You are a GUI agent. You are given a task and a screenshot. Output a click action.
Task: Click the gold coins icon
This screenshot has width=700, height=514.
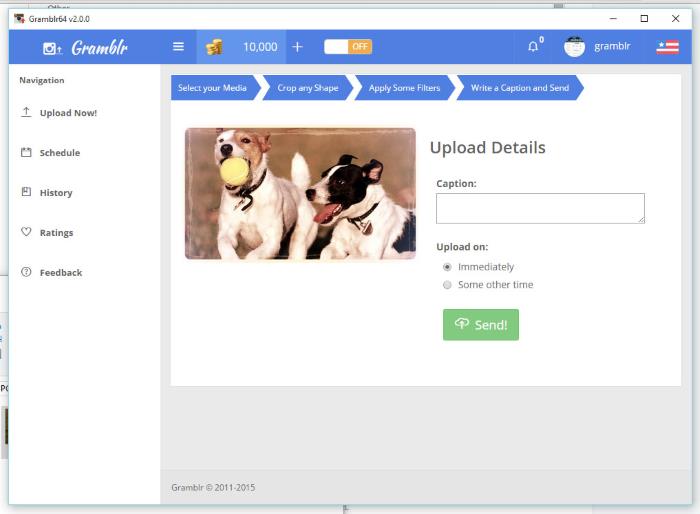[214, 46]
